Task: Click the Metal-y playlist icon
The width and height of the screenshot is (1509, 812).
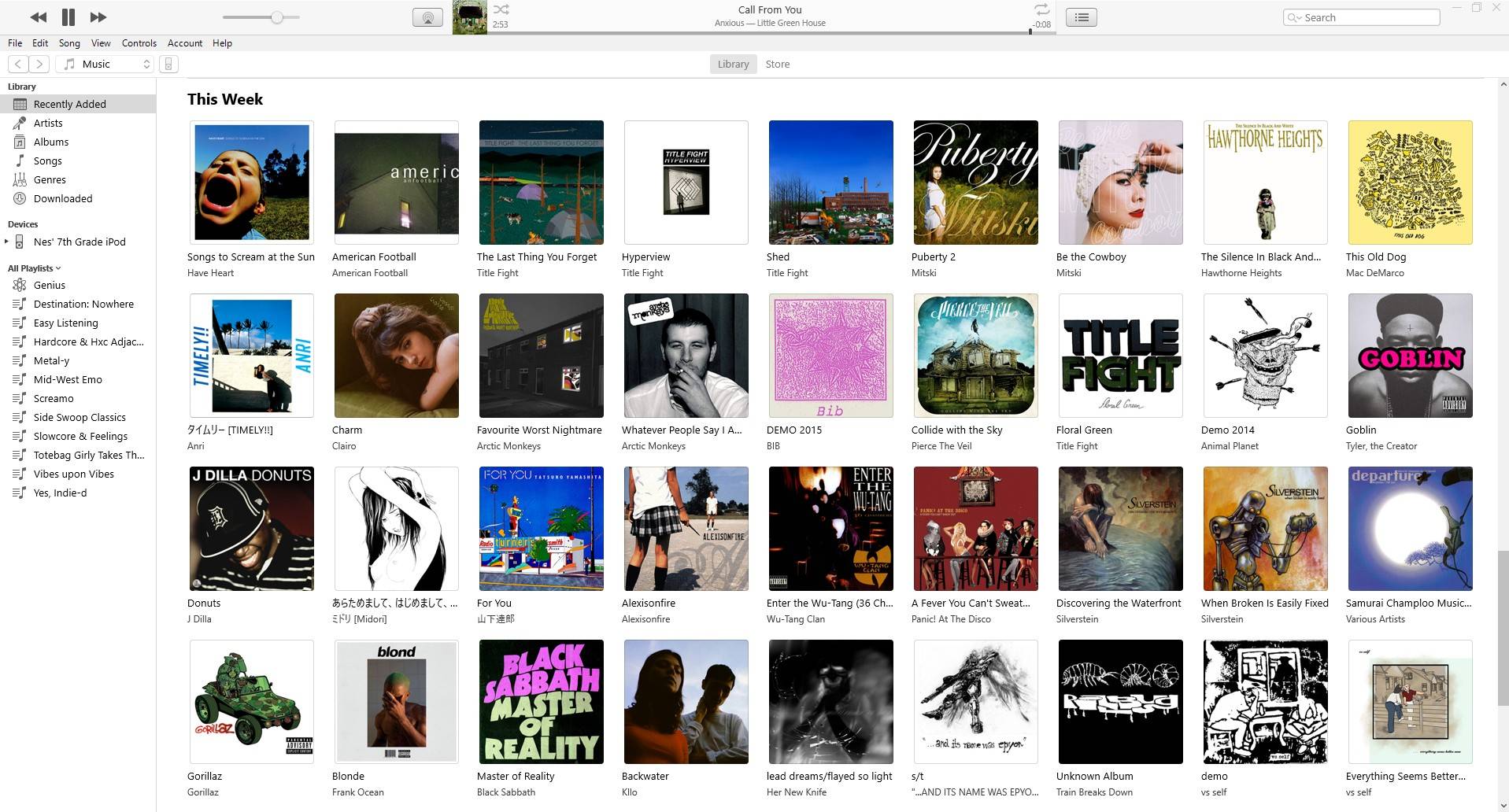Action: click(20, 360)
